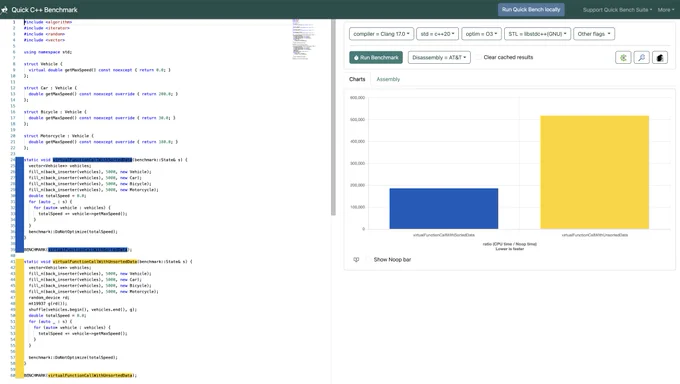Click the Quick C++ Benchmark logo icon

tap(4, 10)
